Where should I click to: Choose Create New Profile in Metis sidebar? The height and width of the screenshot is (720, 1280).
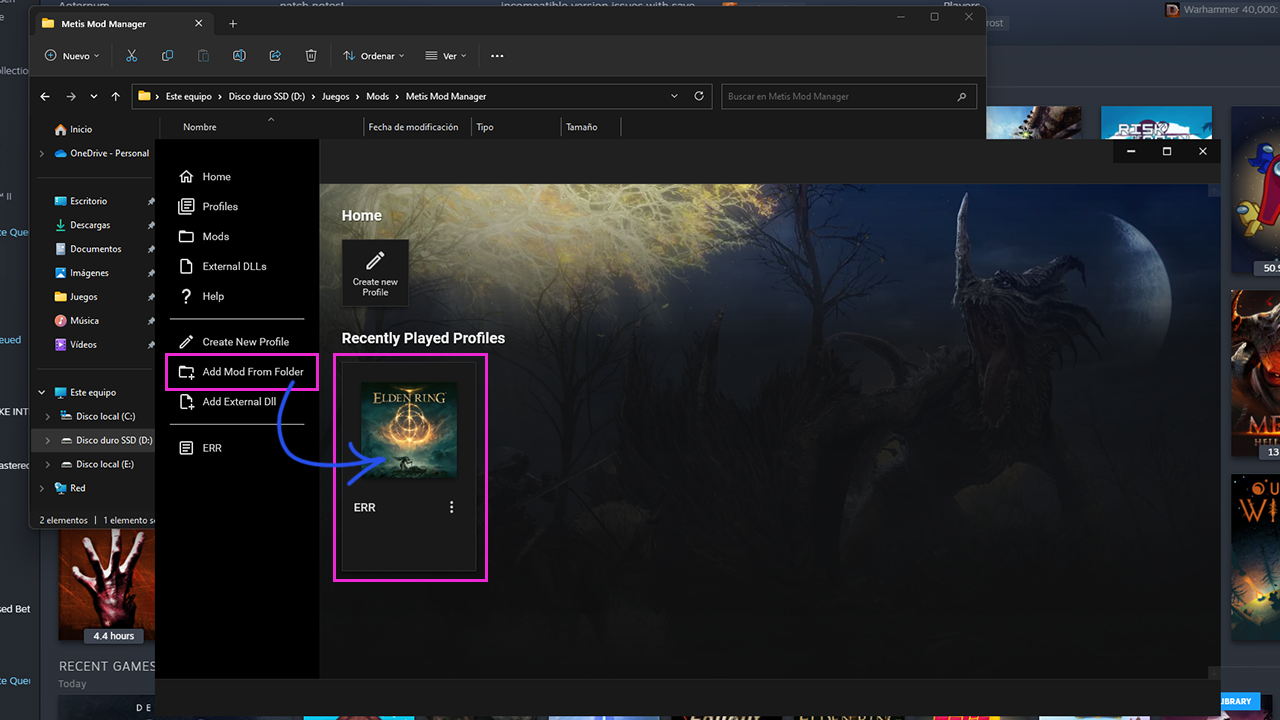point(234,342)
